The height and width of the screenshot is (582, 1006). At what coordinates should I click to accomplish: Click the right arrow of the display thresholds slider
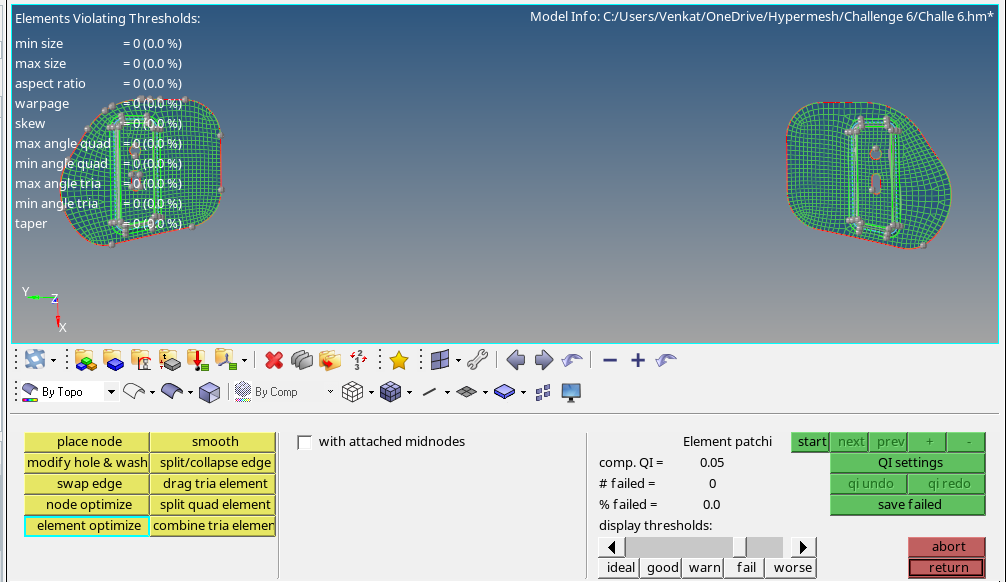(803, 547)
